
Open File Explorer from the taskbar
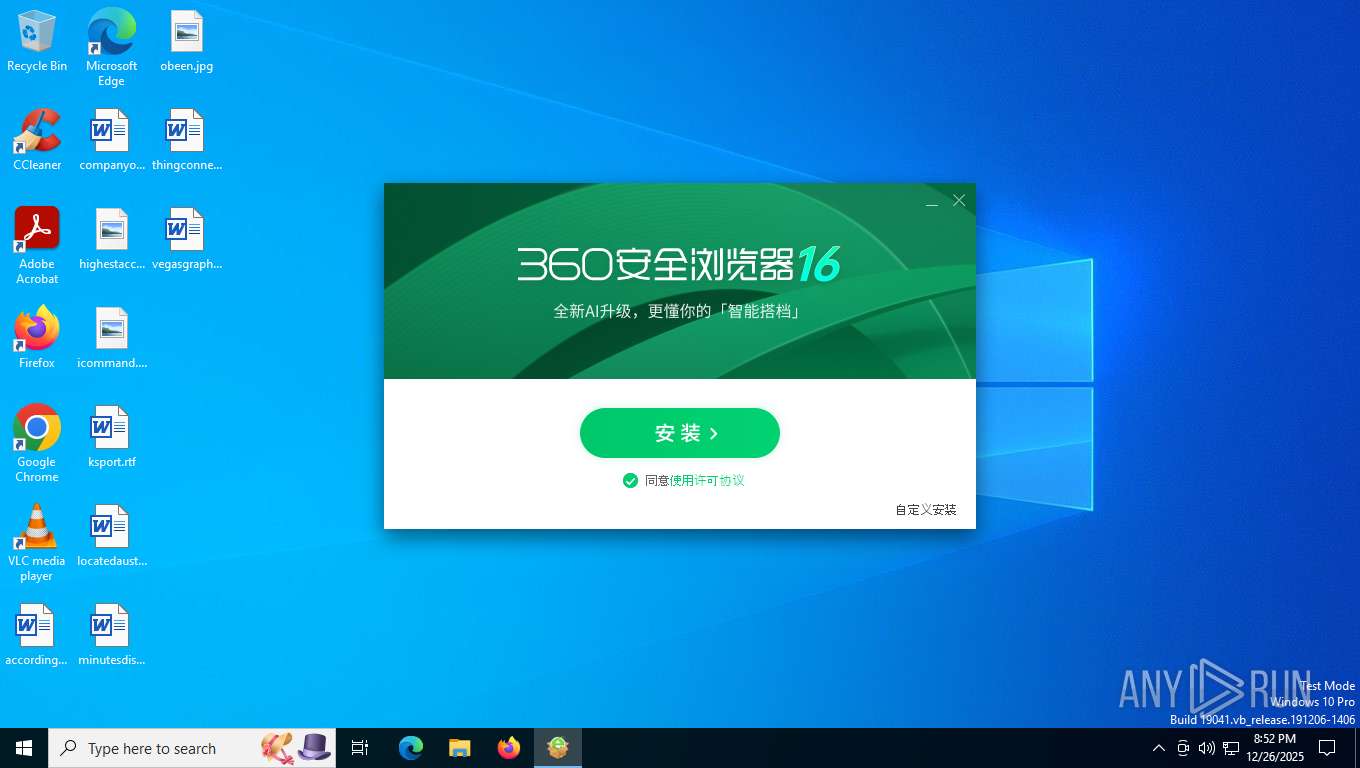coord(459,748)
